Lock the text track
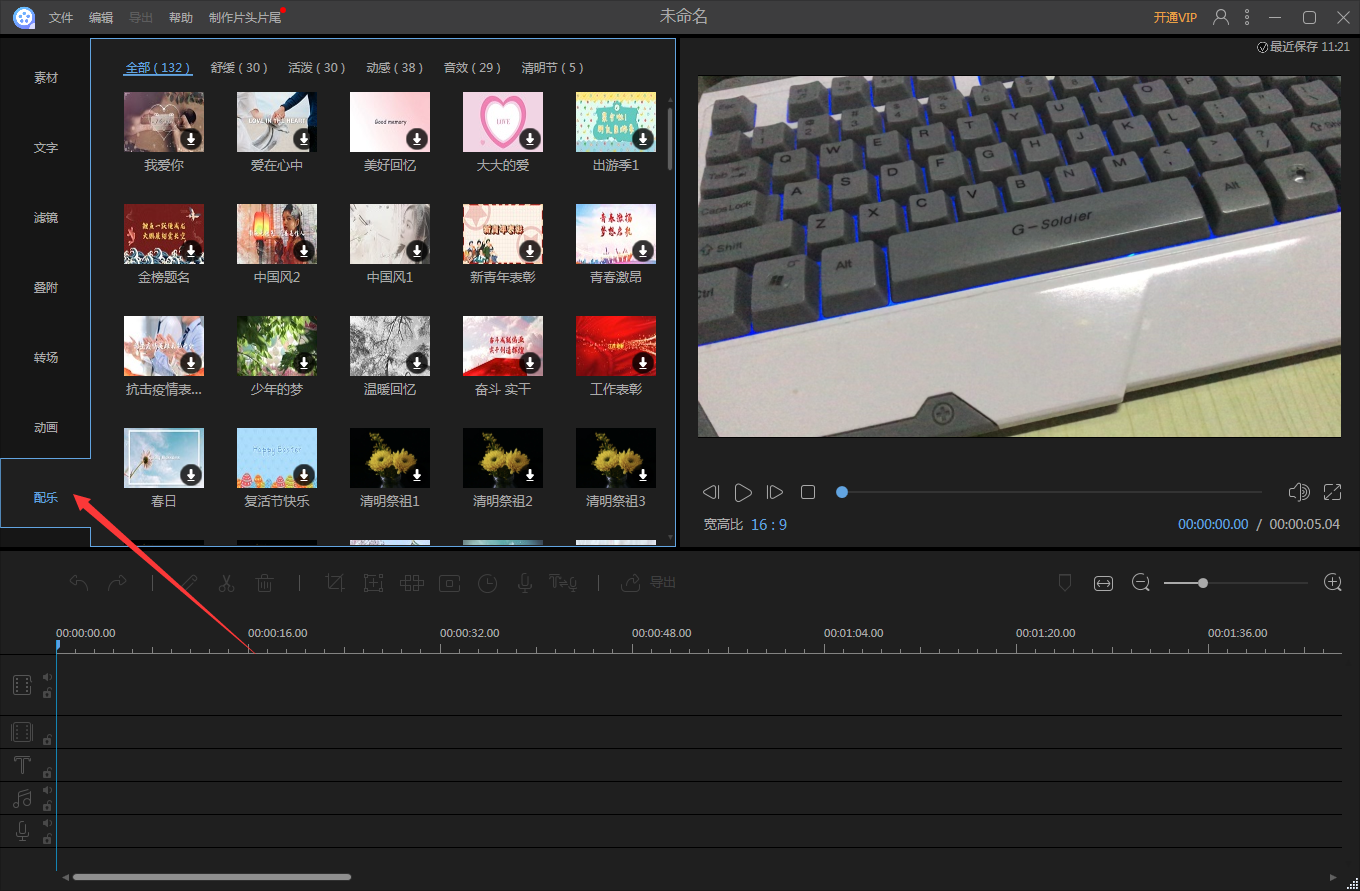The width and height of the screenshot is (1360, 891). pyautogui.click(x=47, y=773)
